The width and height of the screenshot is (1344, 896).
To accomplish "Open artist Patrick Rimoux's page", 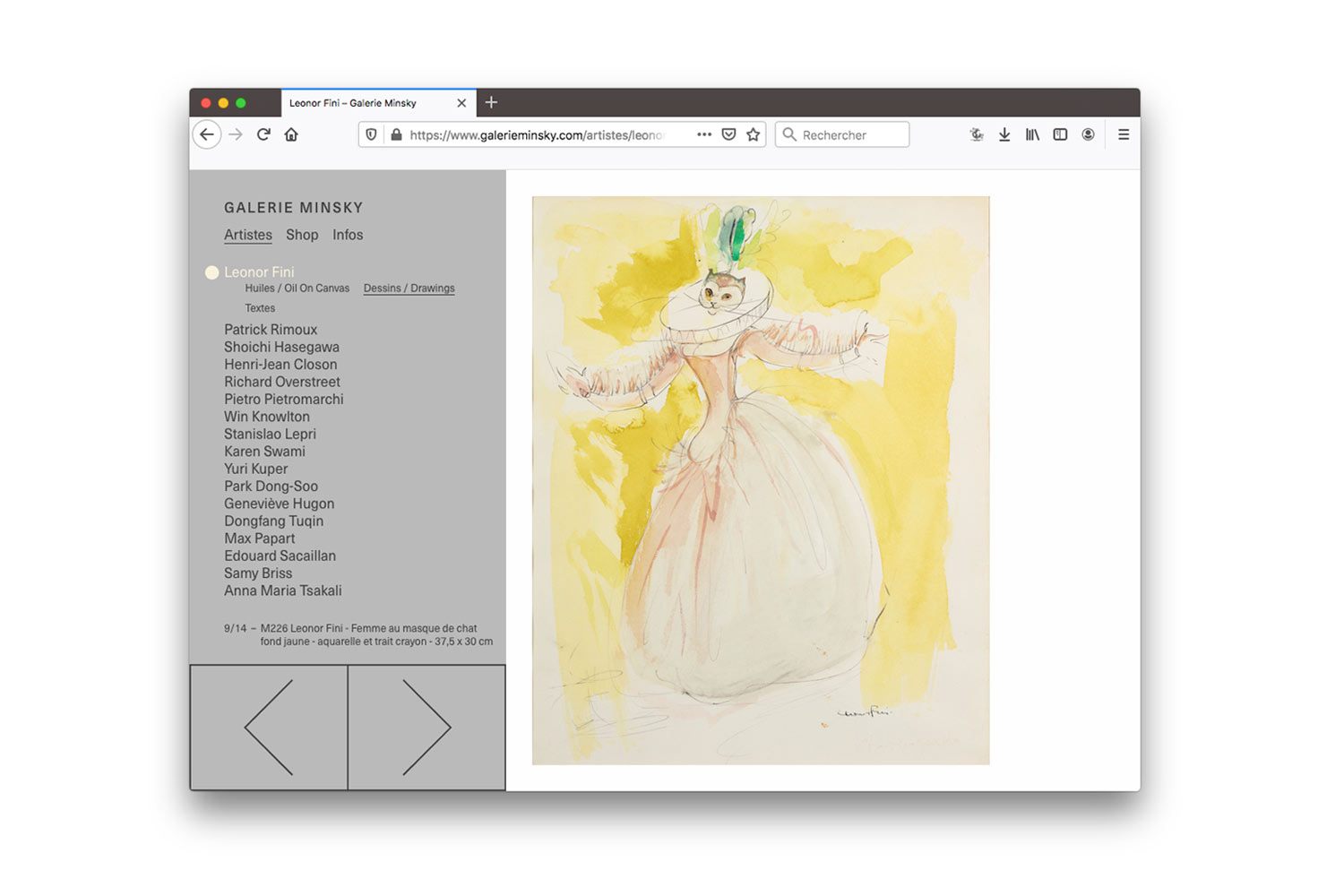I will [271, 330].
